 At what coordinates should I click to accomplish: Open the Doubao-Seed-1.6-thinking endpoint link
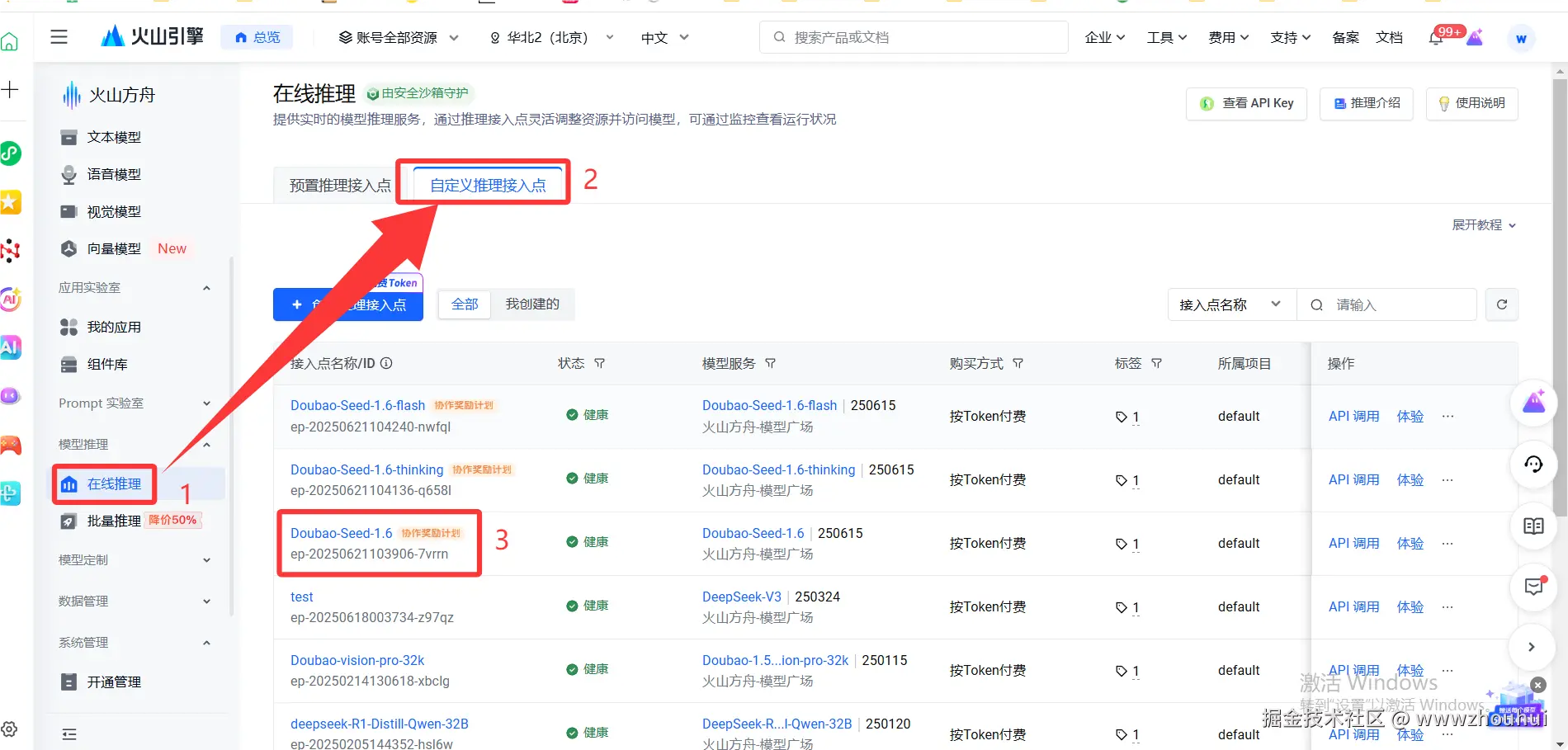tap(366, 469)
